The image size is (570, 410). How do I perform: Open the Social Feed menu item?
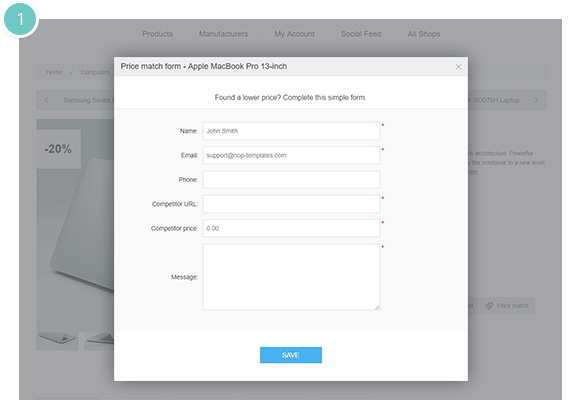pyautogui.click(x=361, y=34)
